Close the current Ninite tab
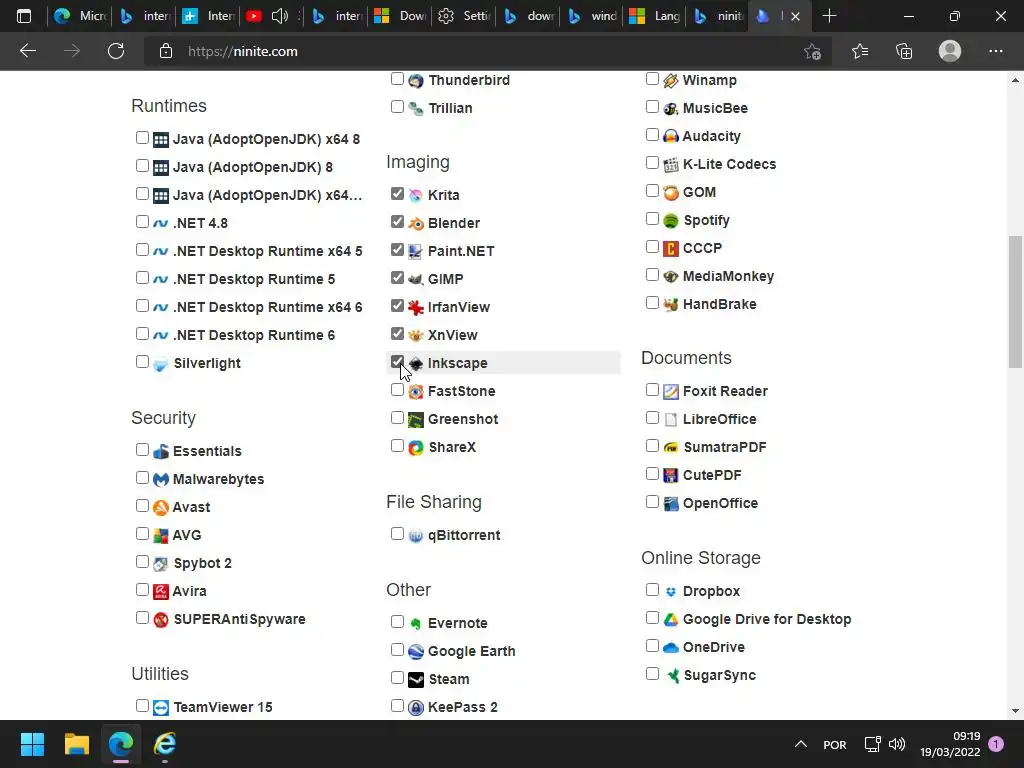 pyautogui.click(x=795, y=16)
